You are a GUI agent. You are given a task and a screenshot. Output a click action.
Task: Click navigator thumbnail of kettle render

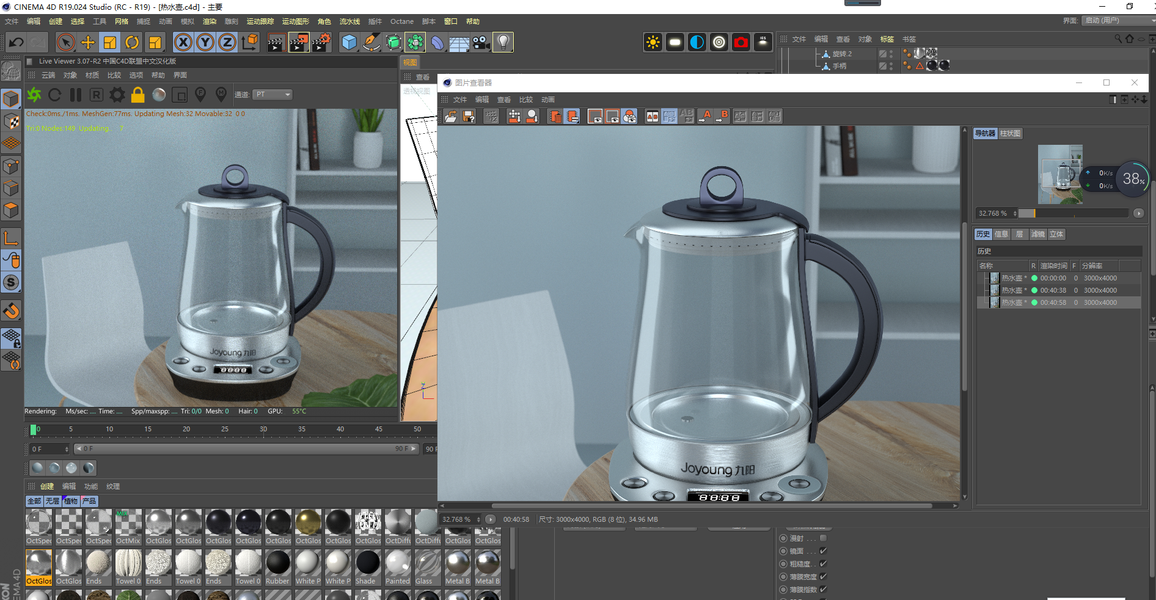(x=1060, y=175)
